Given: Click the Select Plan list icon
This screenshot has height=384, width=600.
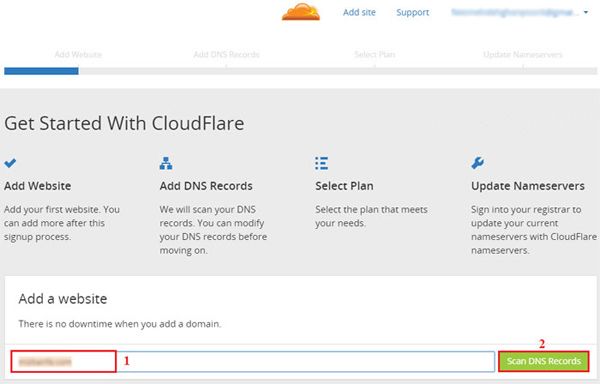Looking at the screenshot, I should [x=321, y=163].
